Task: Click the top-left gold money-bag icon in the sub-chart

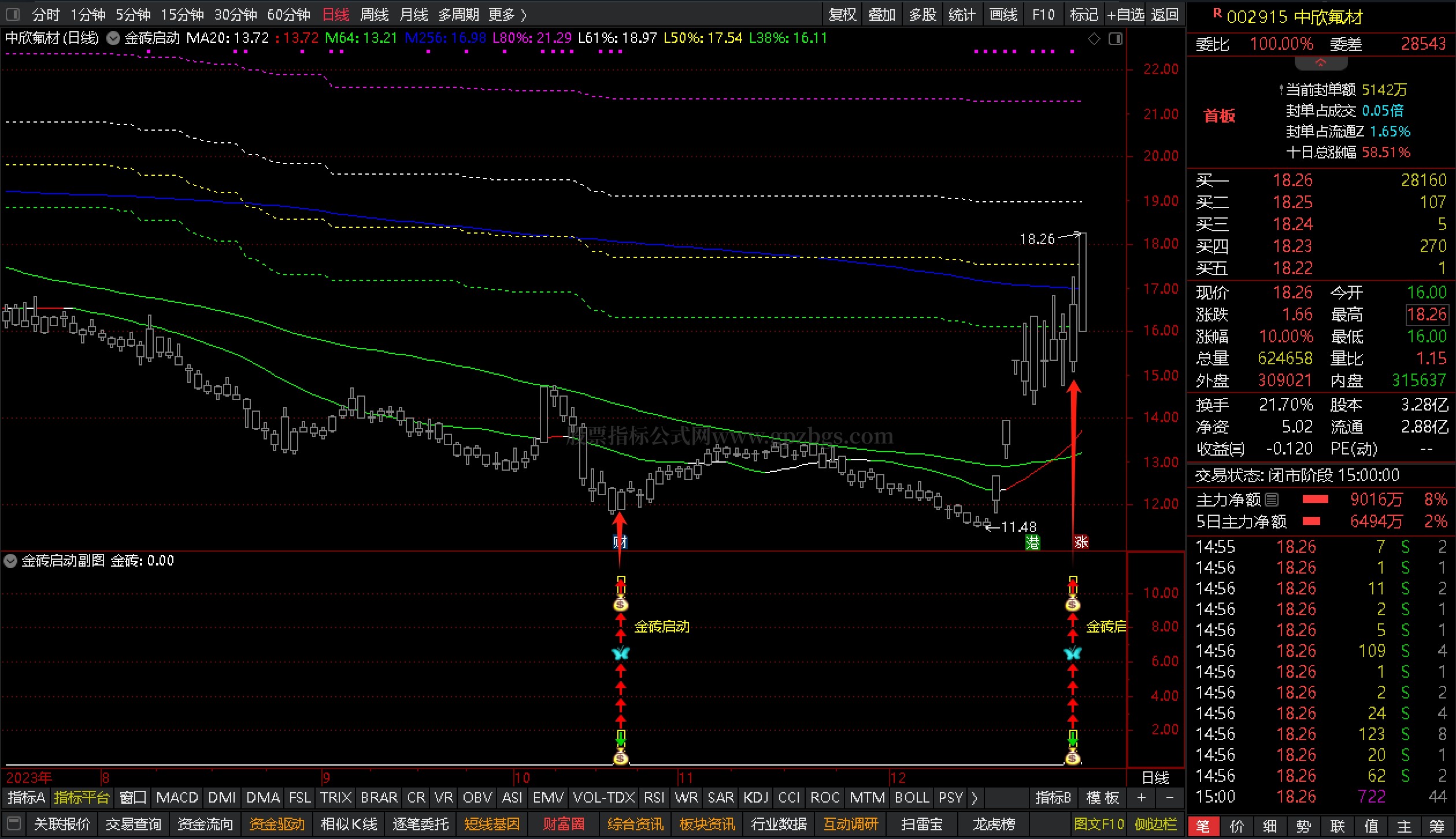Action: click(620, 605)
